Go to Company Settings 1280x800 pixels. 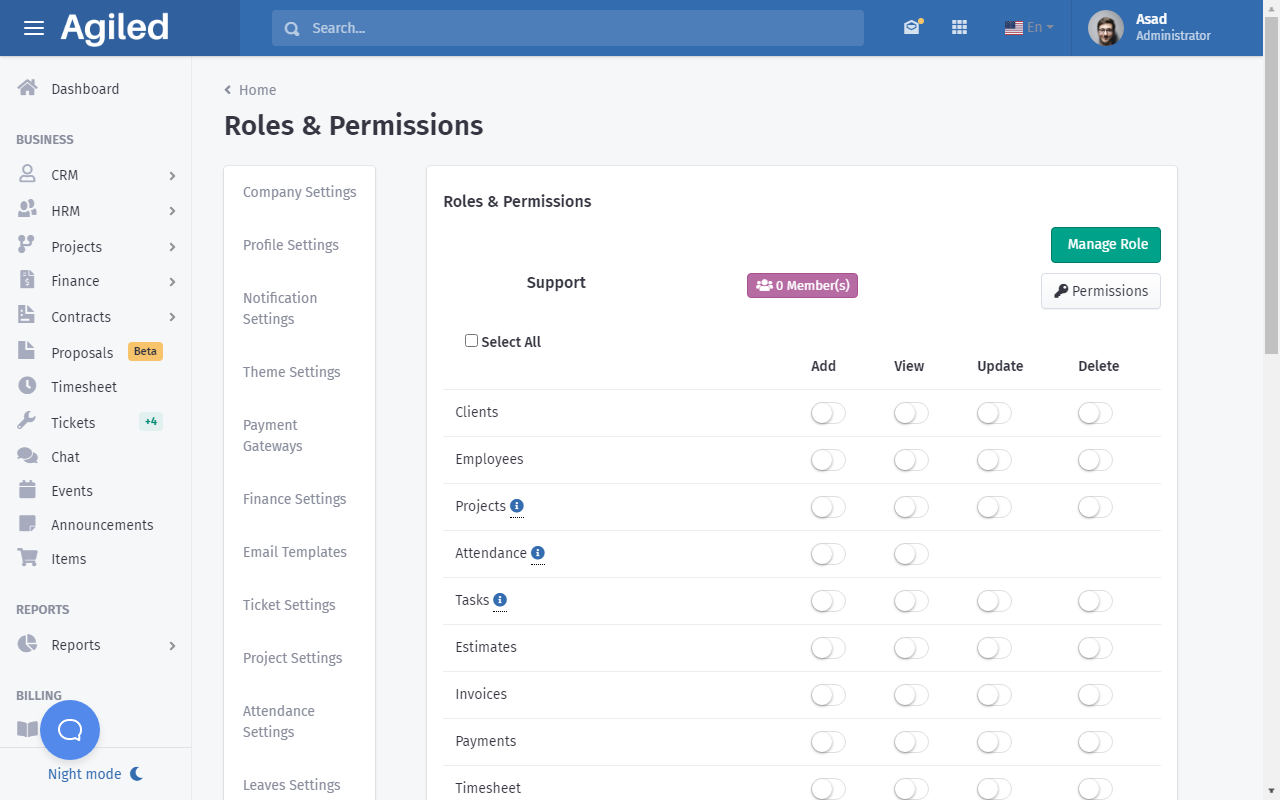click(x=299, y=192)
